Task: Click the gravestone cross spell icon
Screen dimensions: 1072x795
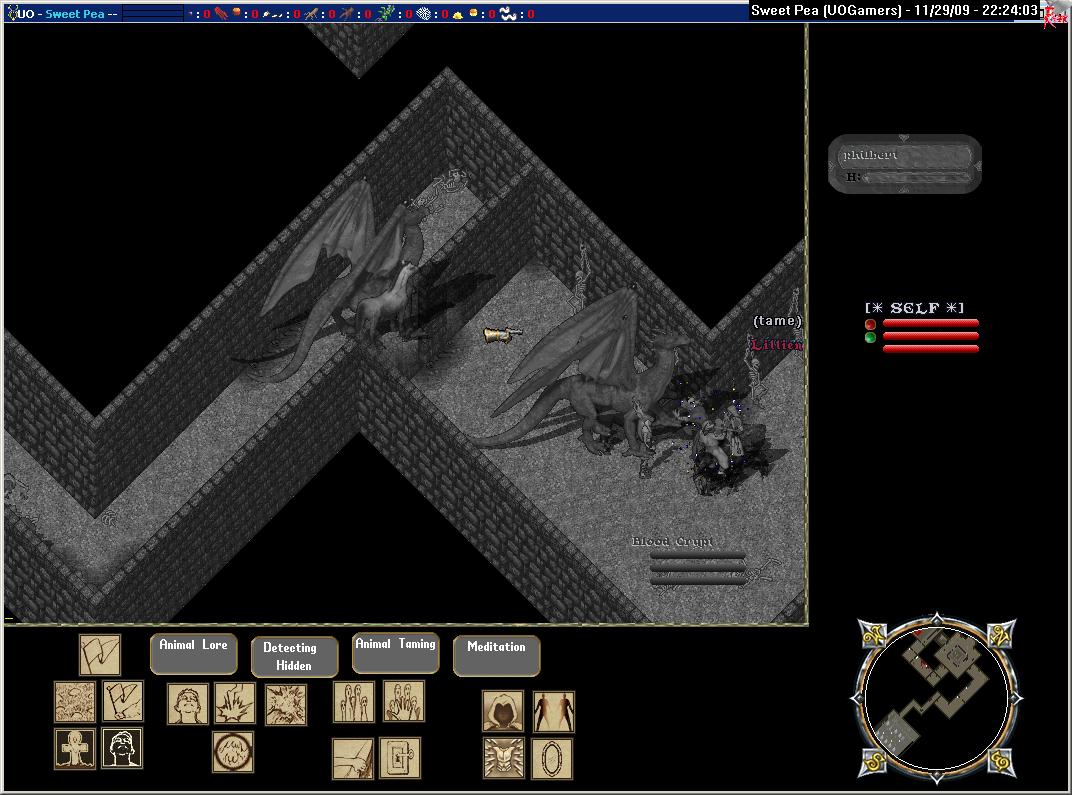Action: point(75,748)
